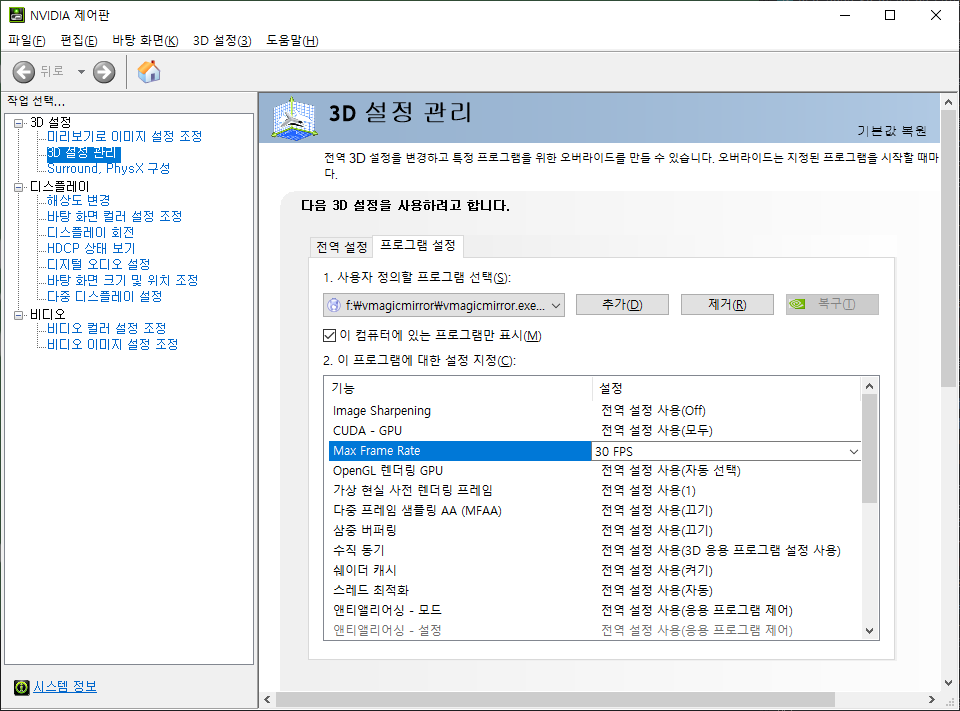The image size is (960, 711).
Task: Collapse the 디스플레이 tree node
Action: pyautogui.click(x=18, y=187)
